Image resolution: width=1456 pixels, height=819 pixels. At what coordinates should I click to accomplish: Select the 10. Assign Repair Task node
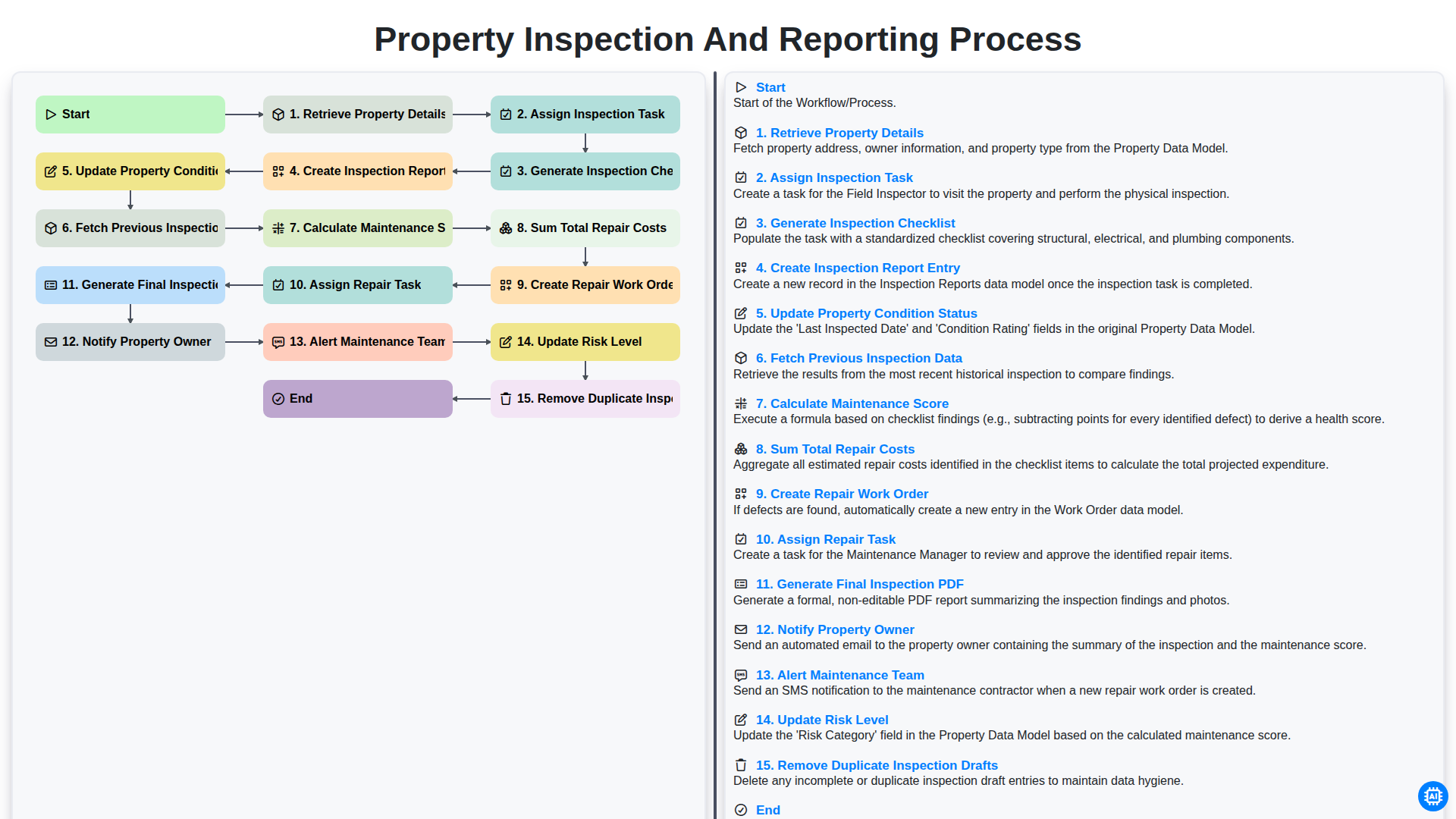click(358, 285)
